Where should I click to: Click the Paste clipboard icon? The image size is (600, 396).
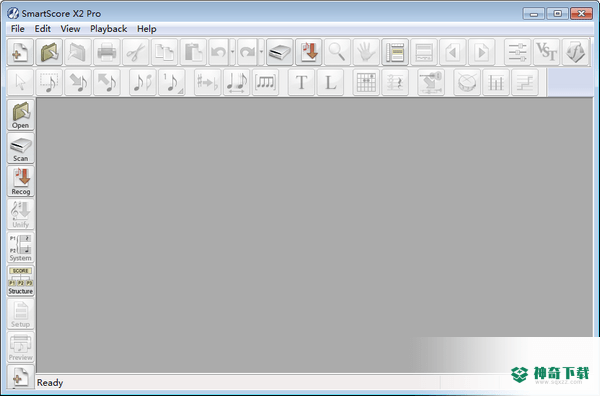(193, 52)
